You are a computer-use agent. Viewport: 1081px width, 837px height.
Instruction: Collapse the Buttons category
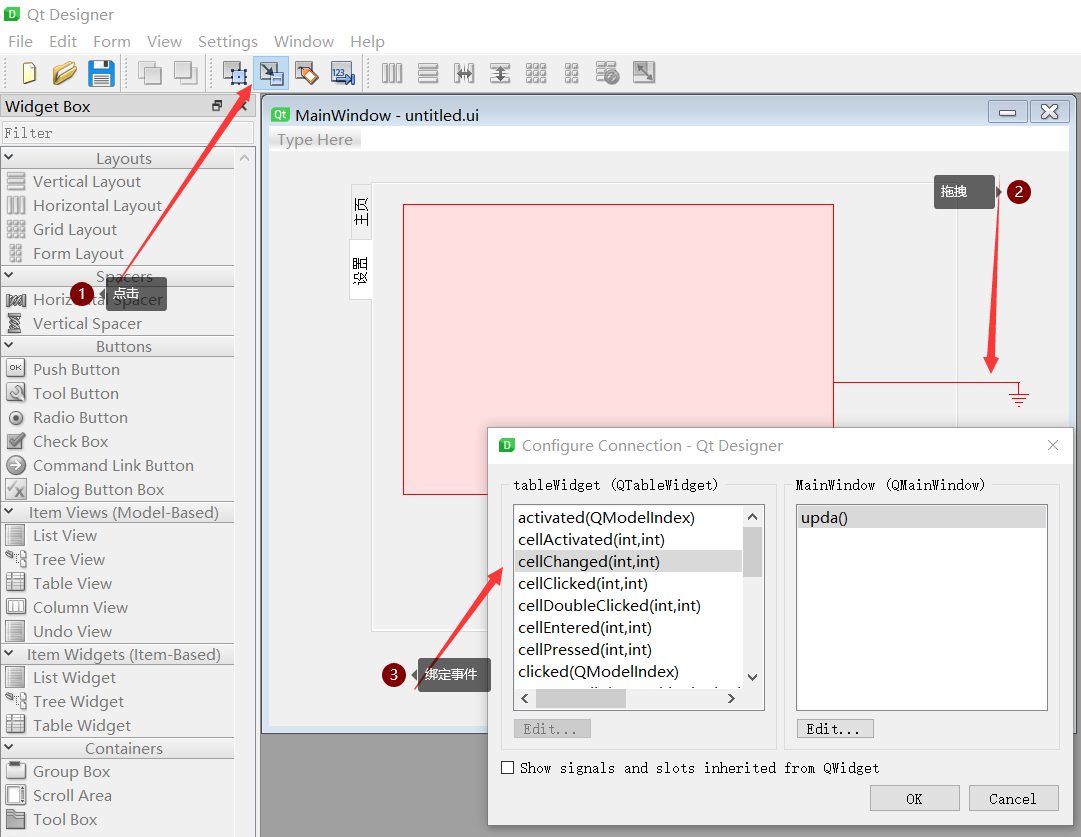9,345
